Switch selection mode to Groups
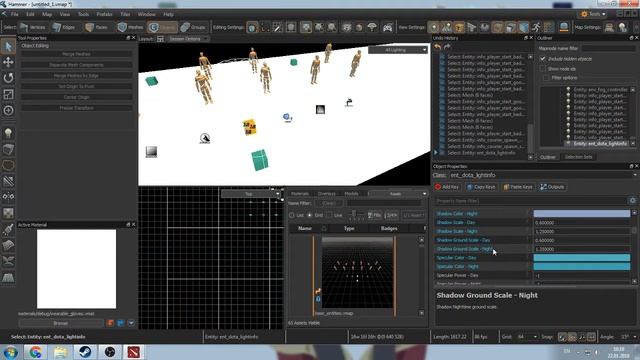The image size is (640, 360). [x=193, y=27]
